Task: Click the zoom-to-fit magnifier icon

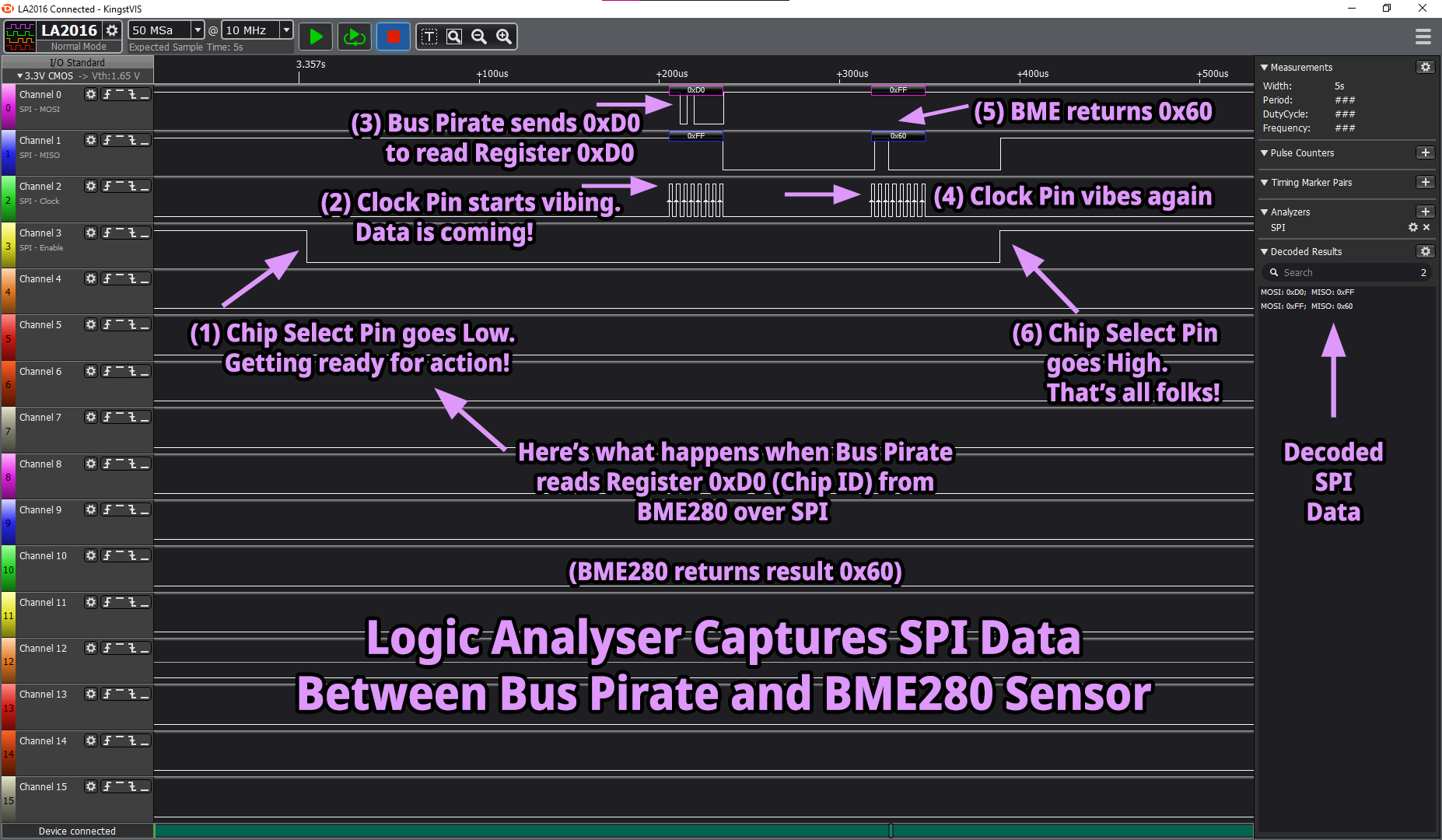Action: coord(454,37)
